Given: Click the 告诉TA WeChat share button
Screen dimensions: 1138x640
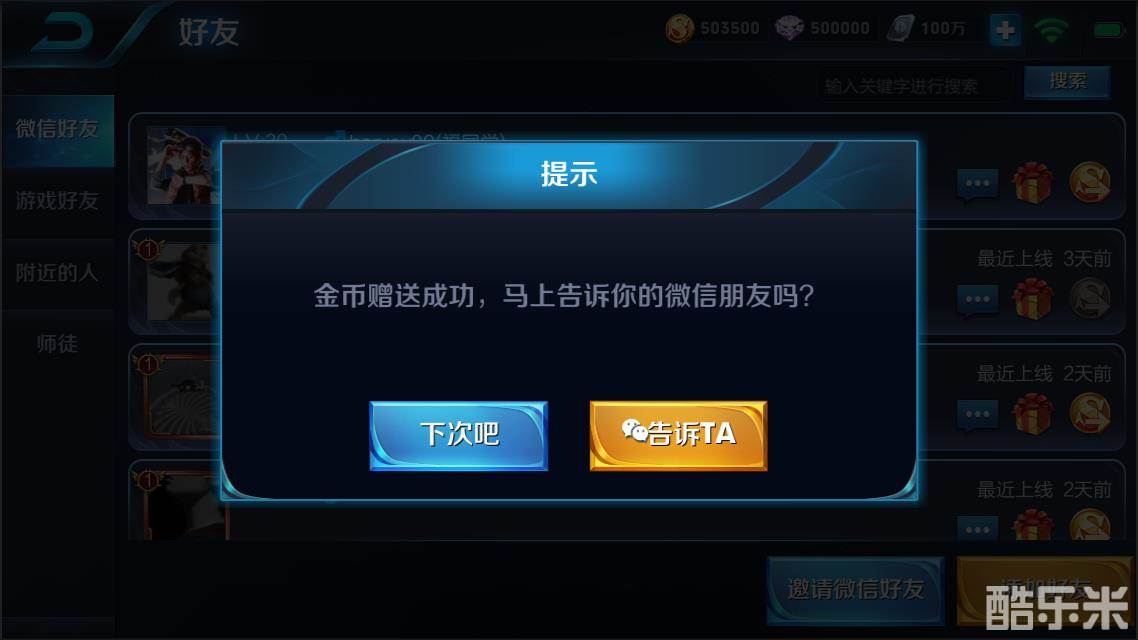Looking at the screenshot, I should click(679, 435).
